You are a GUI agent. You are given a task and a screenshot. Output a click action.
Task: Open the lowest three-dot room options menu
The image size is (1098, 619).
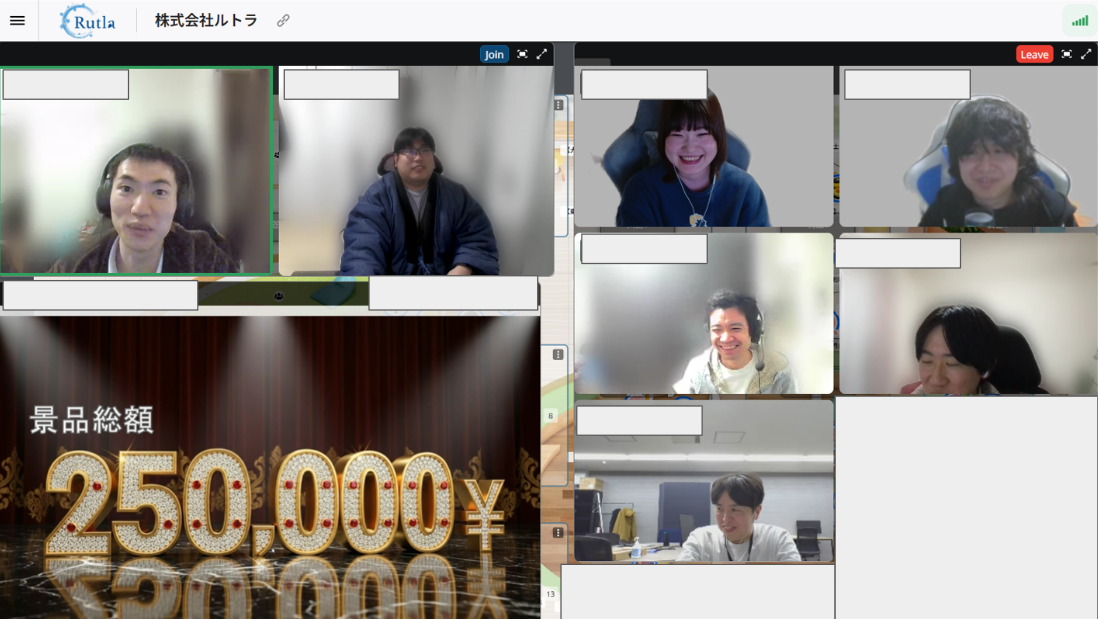pyautogui.click(x=558, y=533)
